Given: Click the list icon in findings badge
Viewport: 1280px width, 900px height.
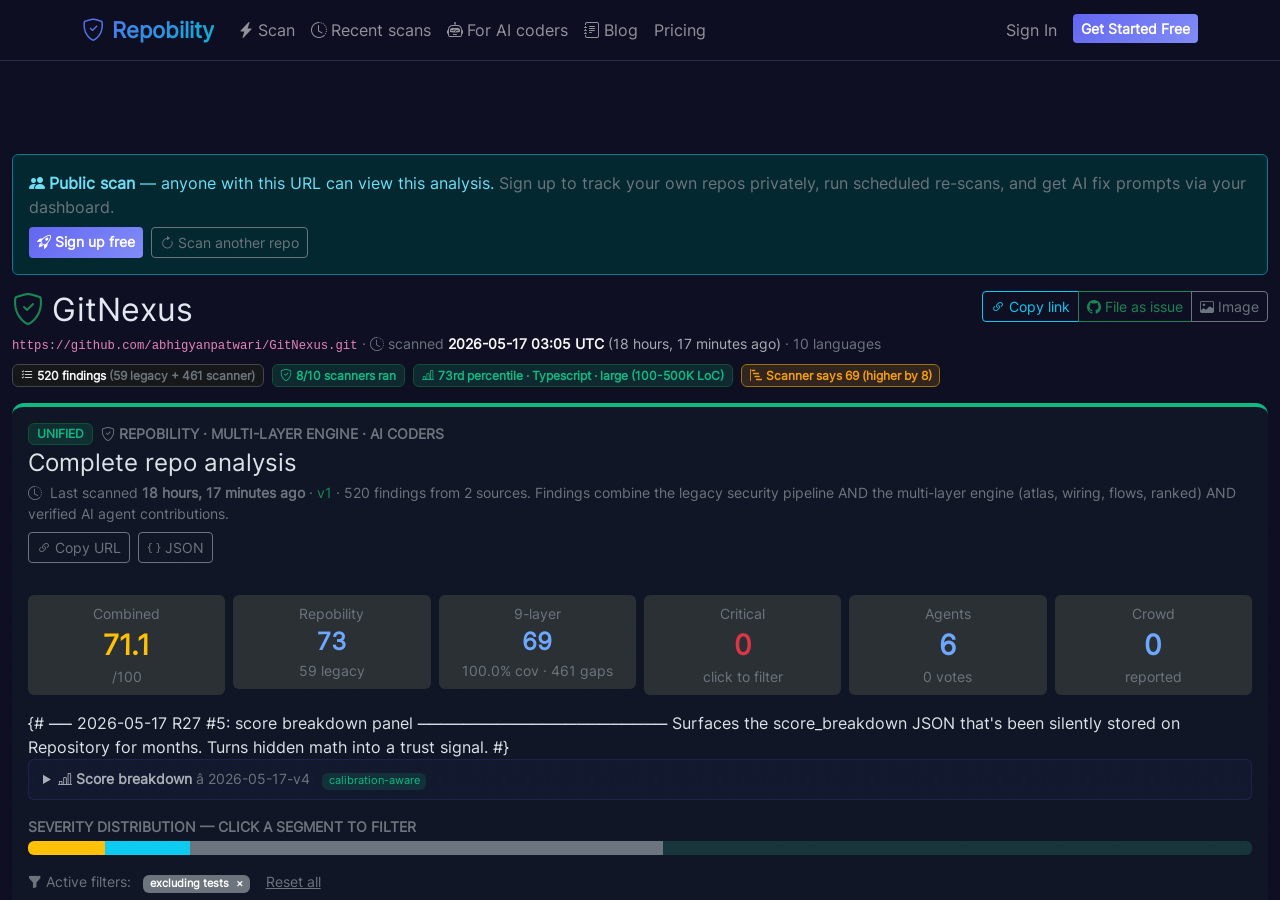Looking at the screenshot, I should tap(27, 375).
